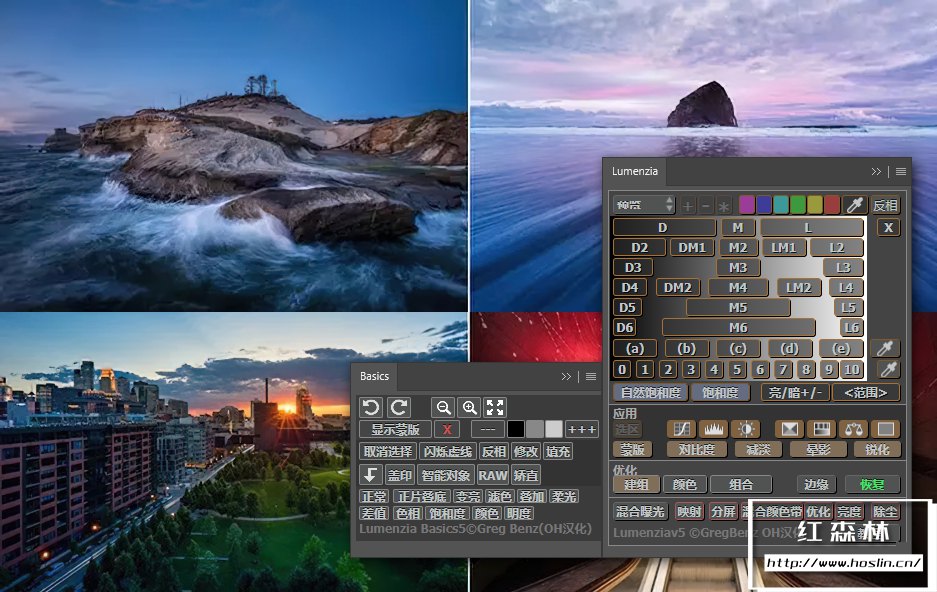Click the undo icon in Basics panel
Screen dimensions: 937x592
click(x=370, y=407)
